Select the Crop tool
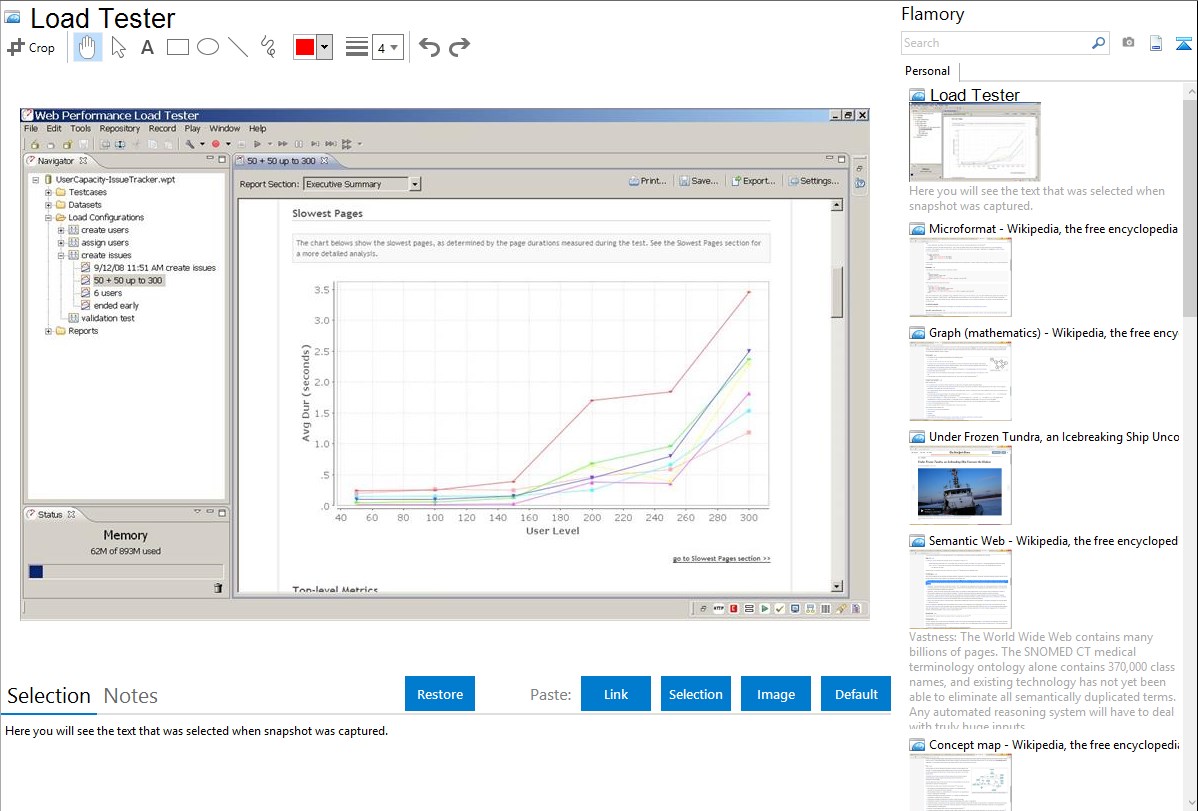1198x811 pixels. point(31,47)
